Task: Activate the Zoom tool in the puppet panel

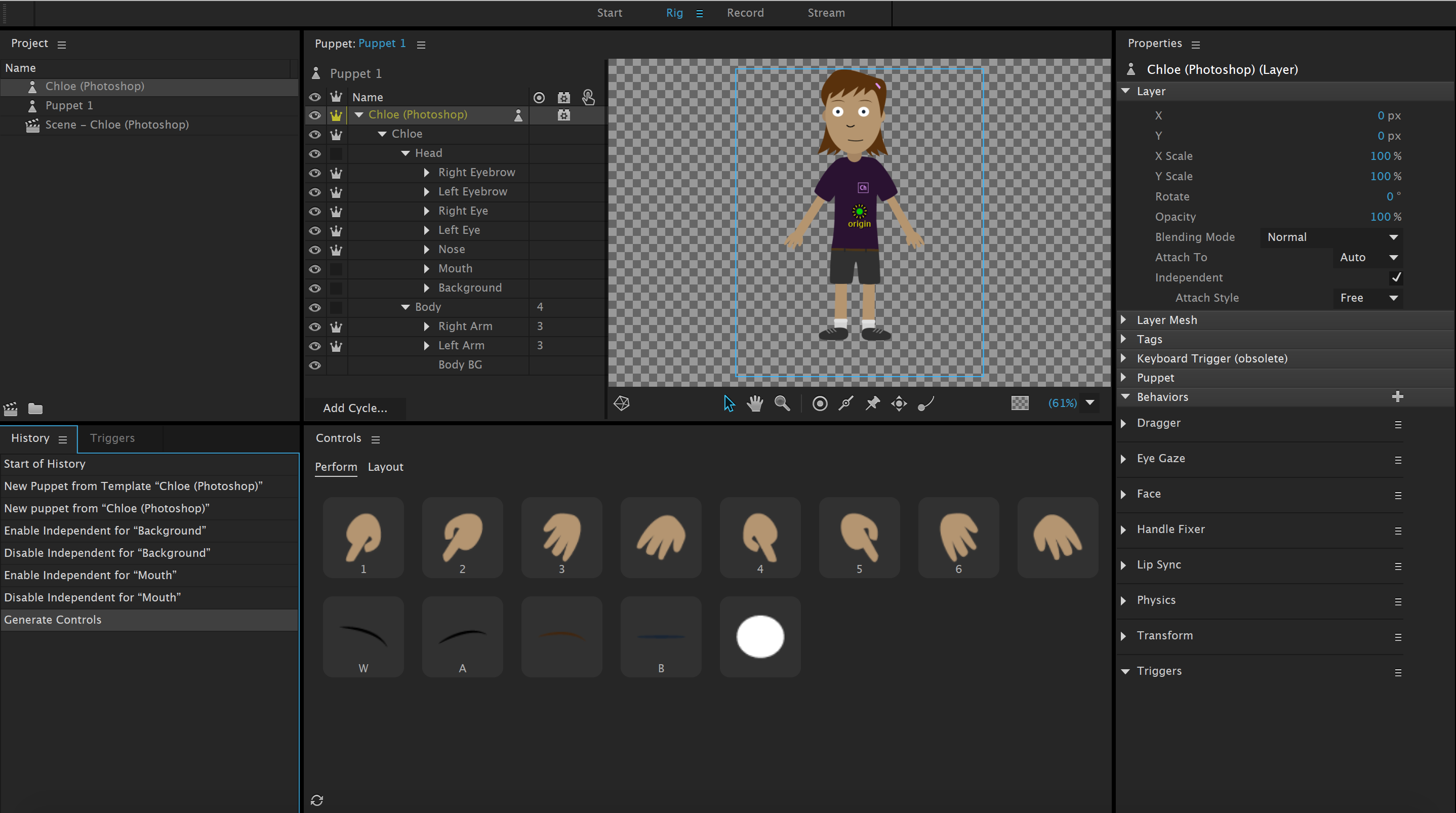Action: pyautogui.click(x=782, y=403)
